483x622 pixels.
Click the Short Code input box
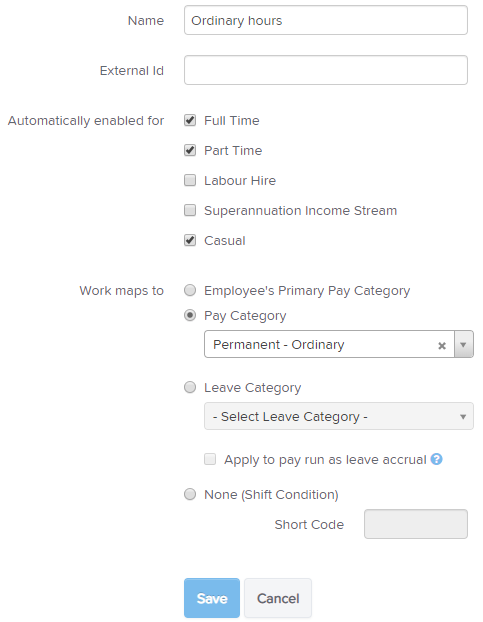[x=416, y=524]
